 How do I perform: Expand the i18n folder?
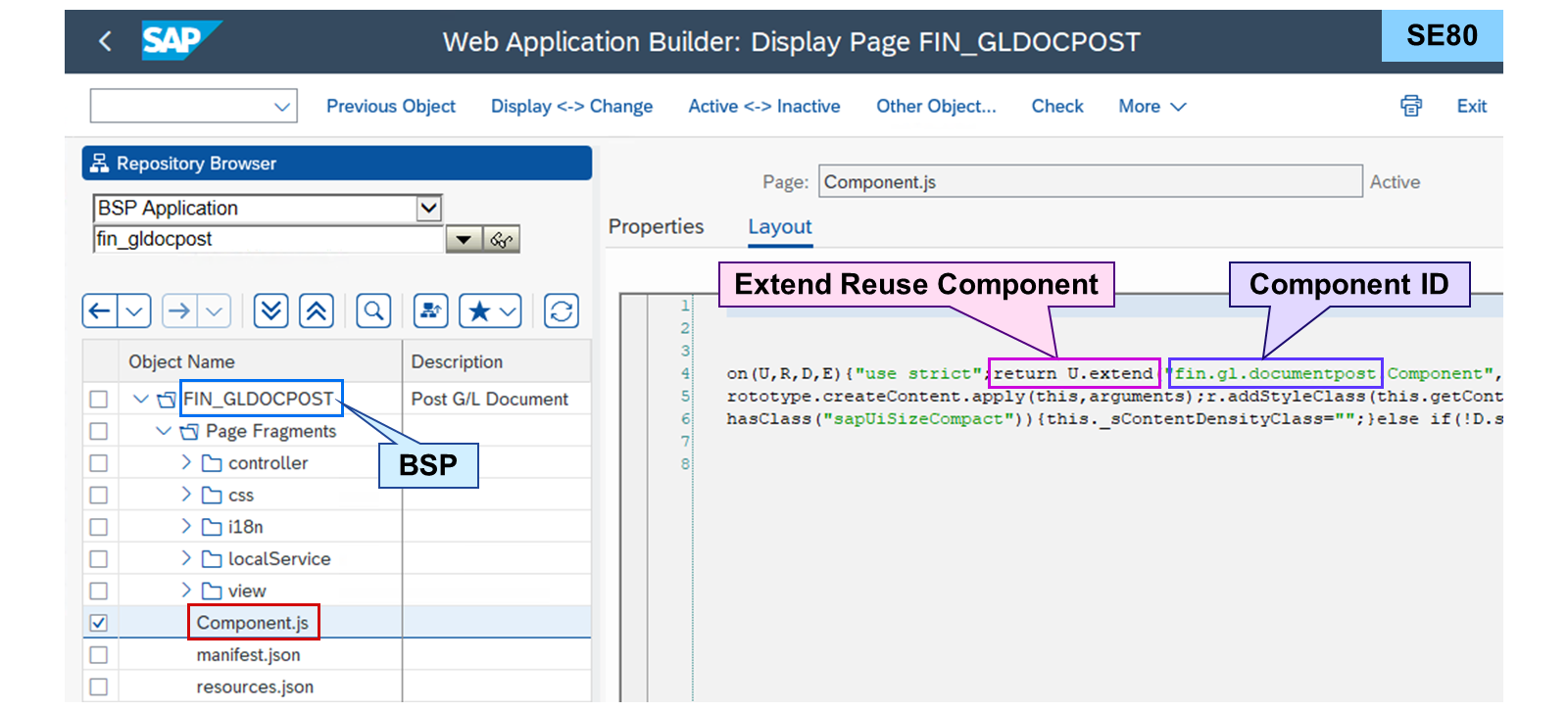point(186,527)
